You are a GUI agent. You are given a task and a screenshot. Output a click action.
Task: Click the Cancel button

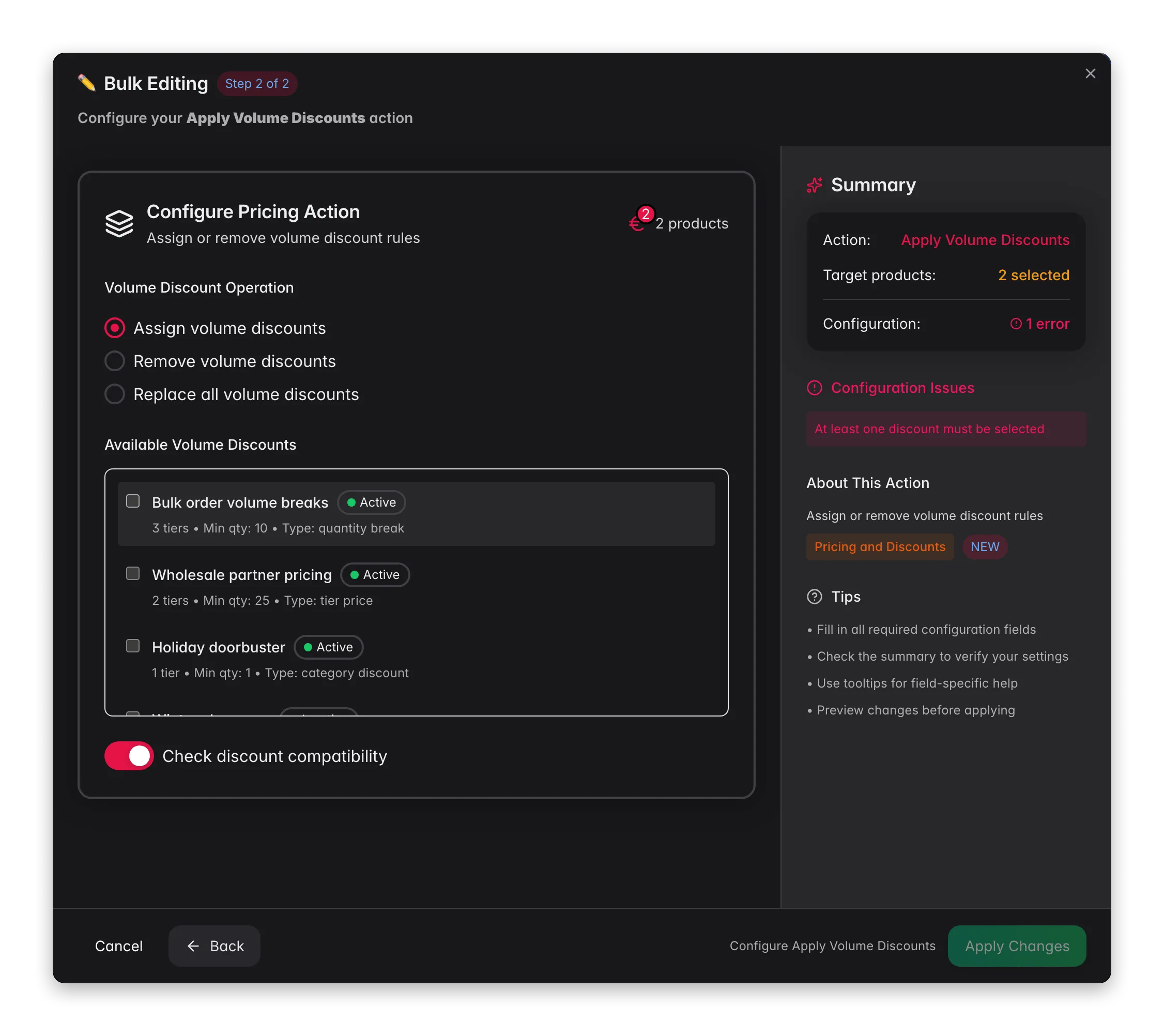point(118,946)
